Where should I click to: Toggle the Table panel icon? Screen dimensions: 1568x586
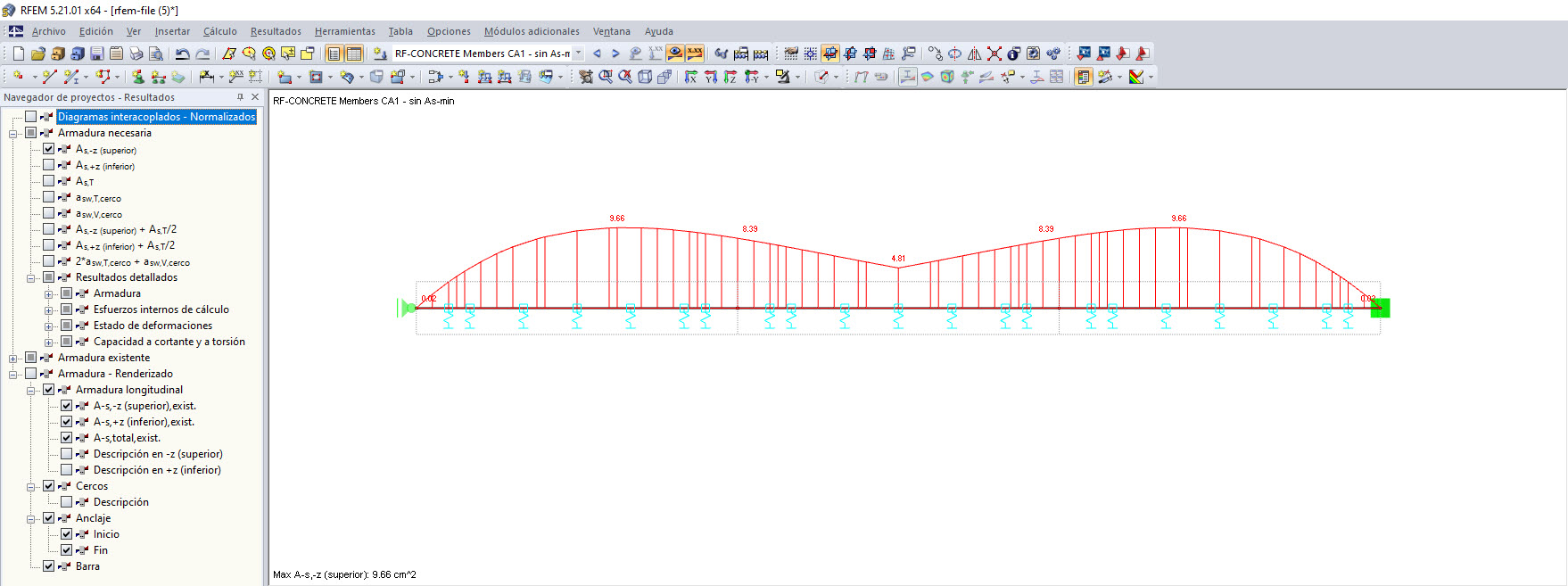pos(354,54)
